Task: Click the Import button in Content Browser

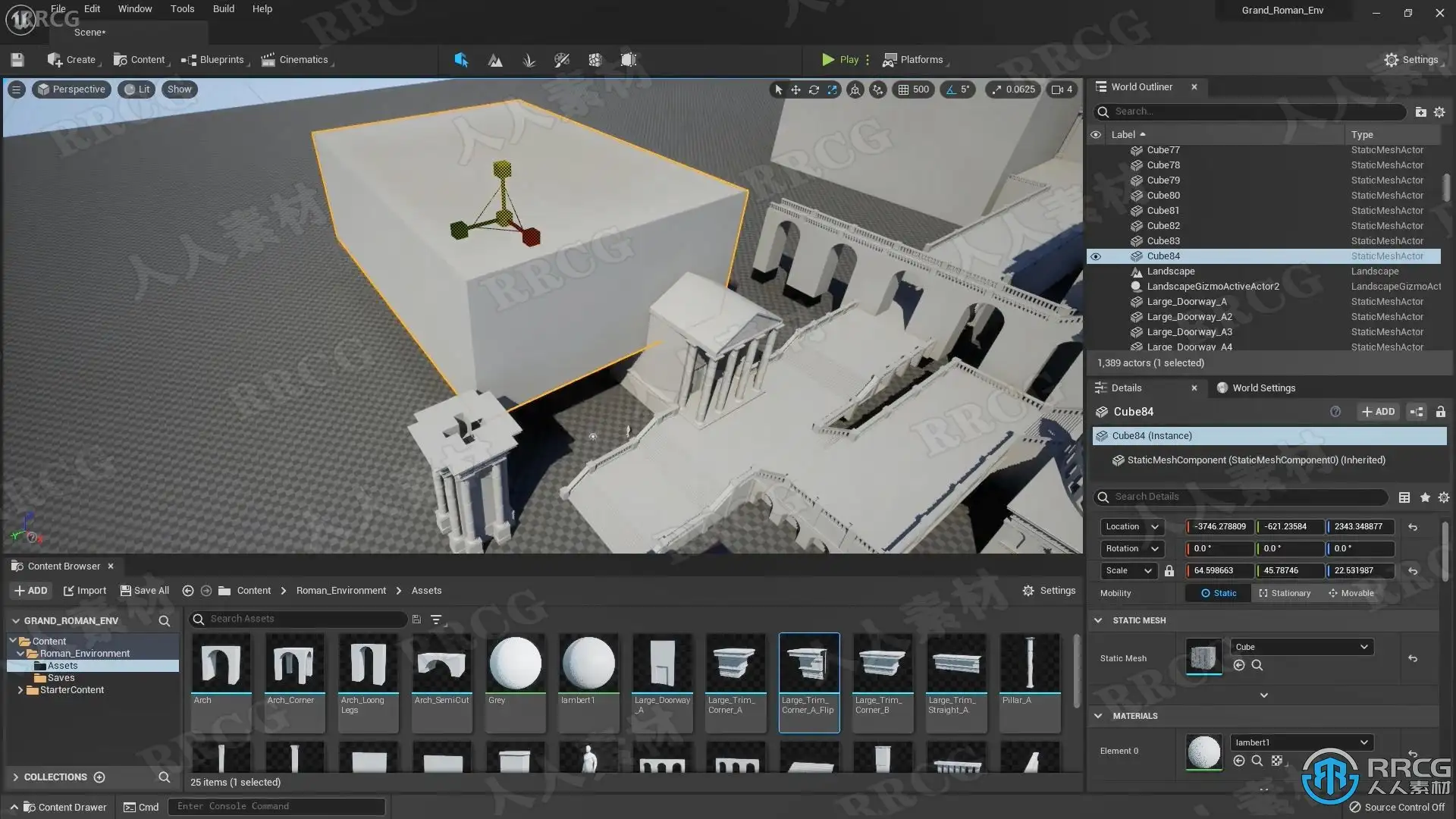Action: pyautogui.click(x=85, y=591)
